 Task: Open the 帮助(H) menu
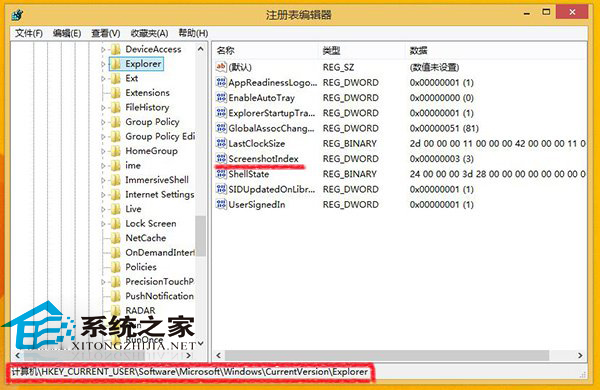[x=193, y=33]
